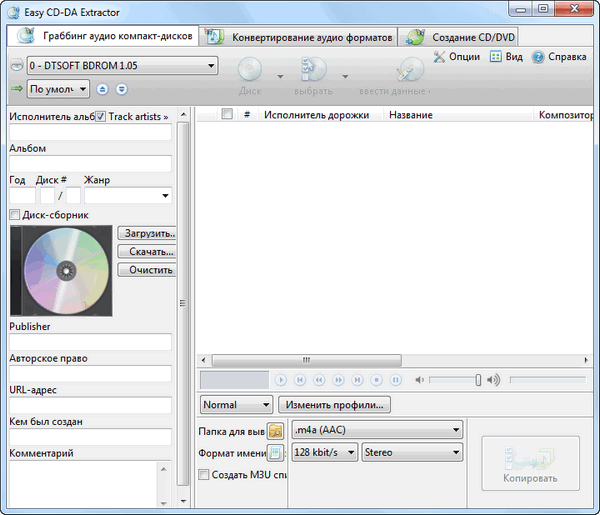Adjust the volume slider handle
The image size is (600, 515).
coord(478,380)
